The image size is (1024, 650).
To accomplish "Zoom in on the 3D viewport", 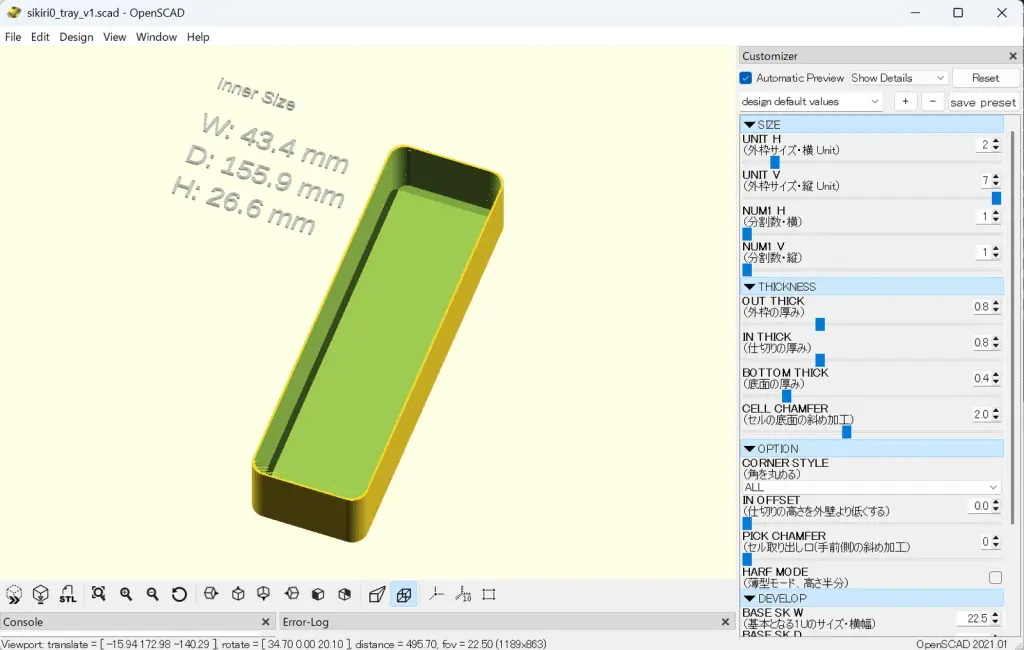I will [x=126, y=594].
